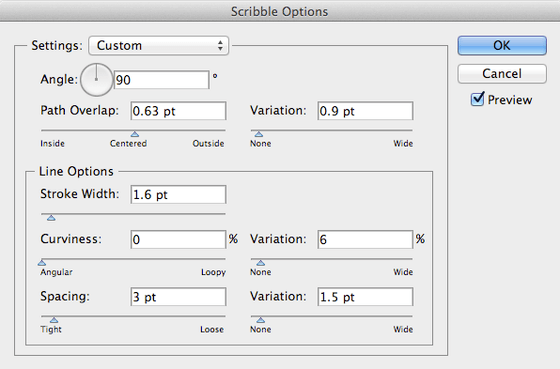Viewport: 560px width, 369px height.
Task: Click the Path Overlap input field
Action: pos(178,111)
